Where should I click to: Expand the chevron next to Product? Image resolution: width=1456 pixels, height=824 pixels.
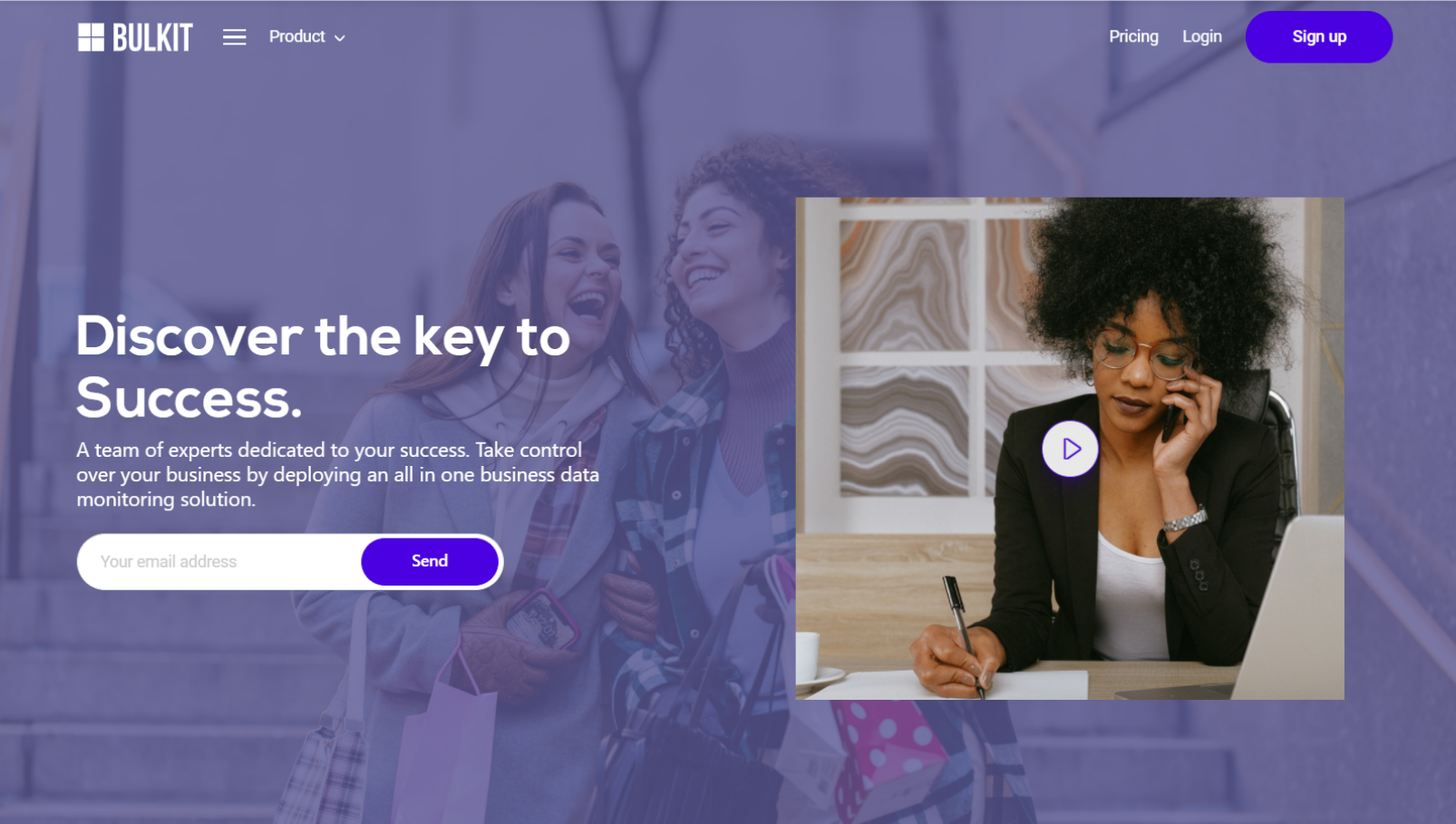(340, 38)
